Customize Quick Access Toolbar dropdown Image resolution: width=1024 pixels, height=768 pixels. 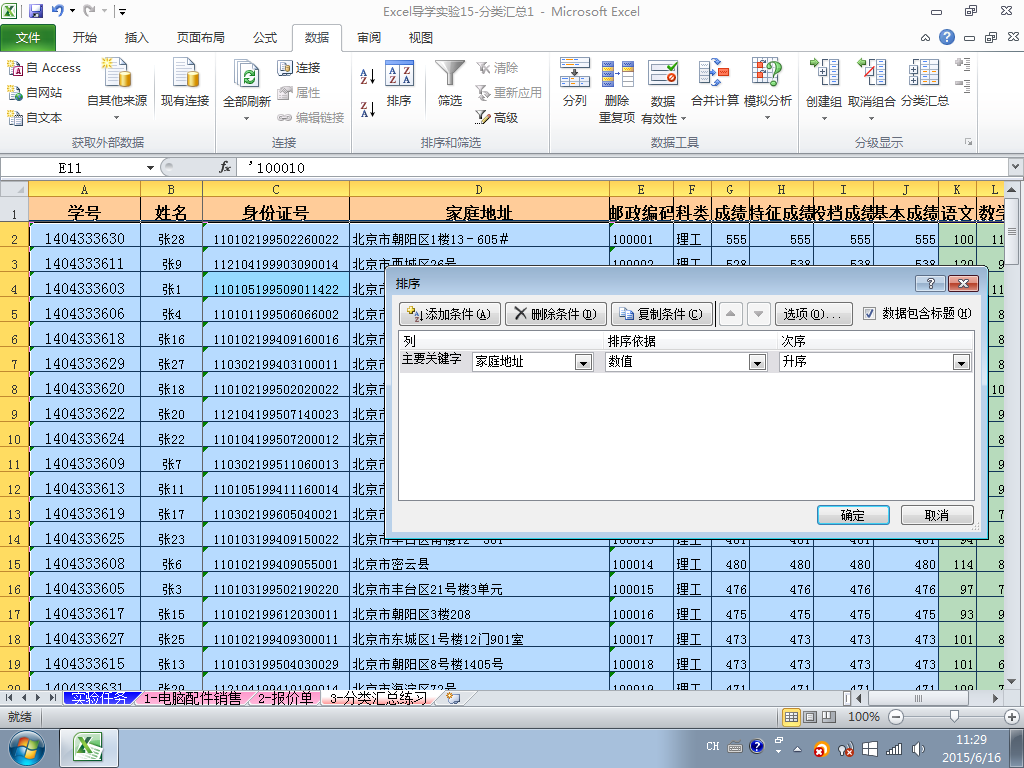pos(122,11)
